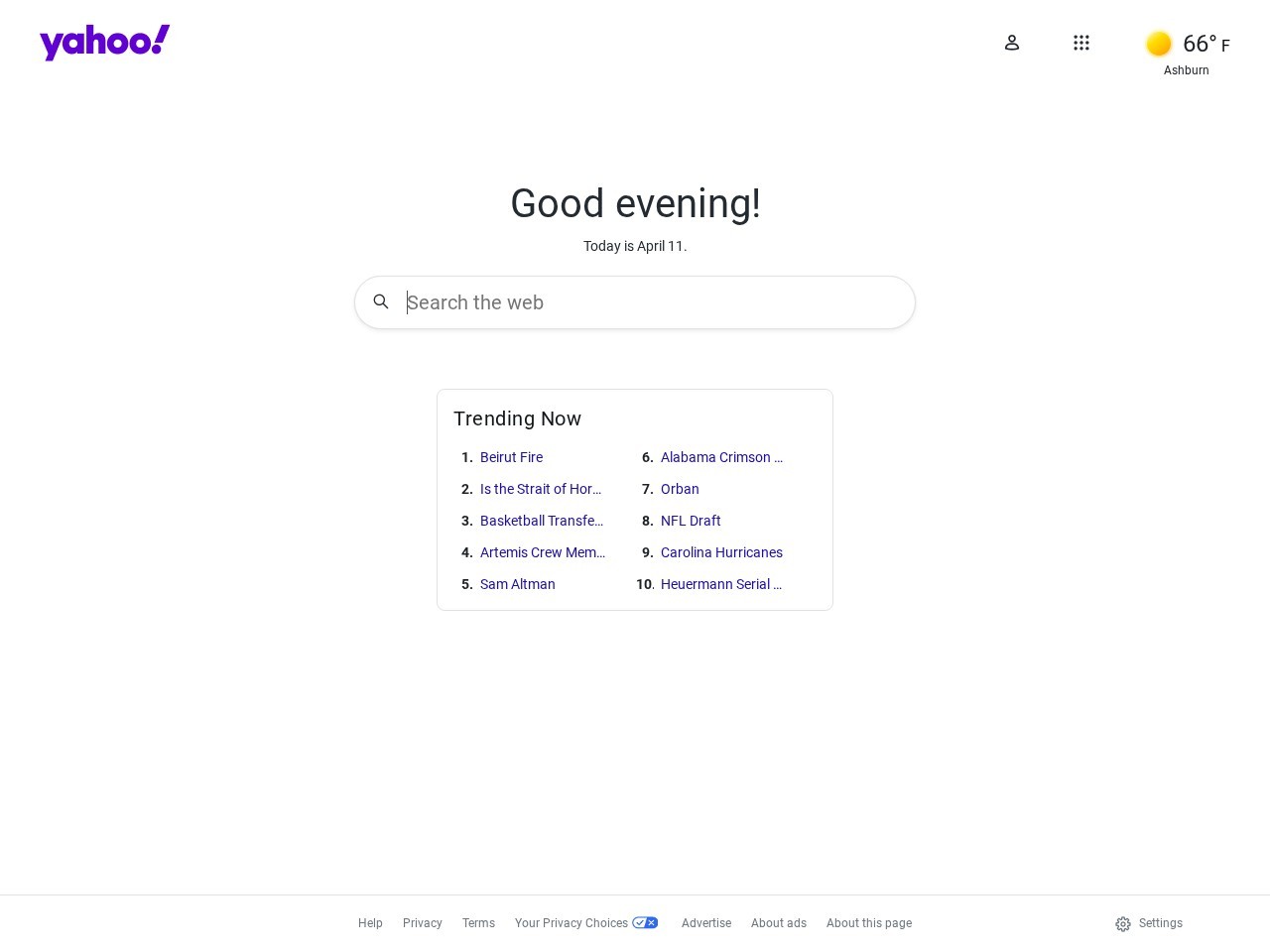Select the Ashburn location label
Viewport: 1270px width, 952px height.
1187,70
